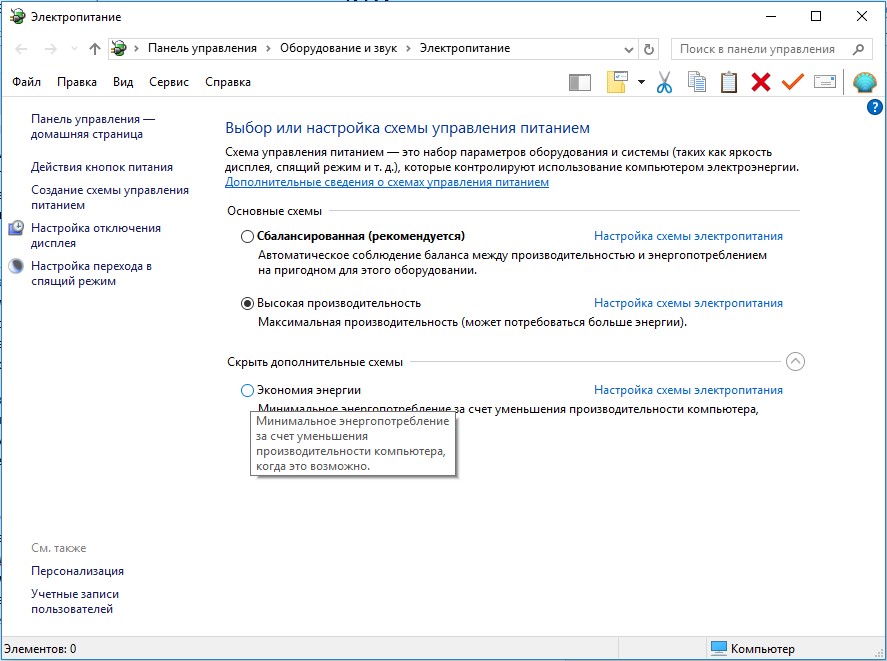This screenshot has height=661, width=887.
Task: Go forward with the right arrow
Action: click(x=50, y=49)
